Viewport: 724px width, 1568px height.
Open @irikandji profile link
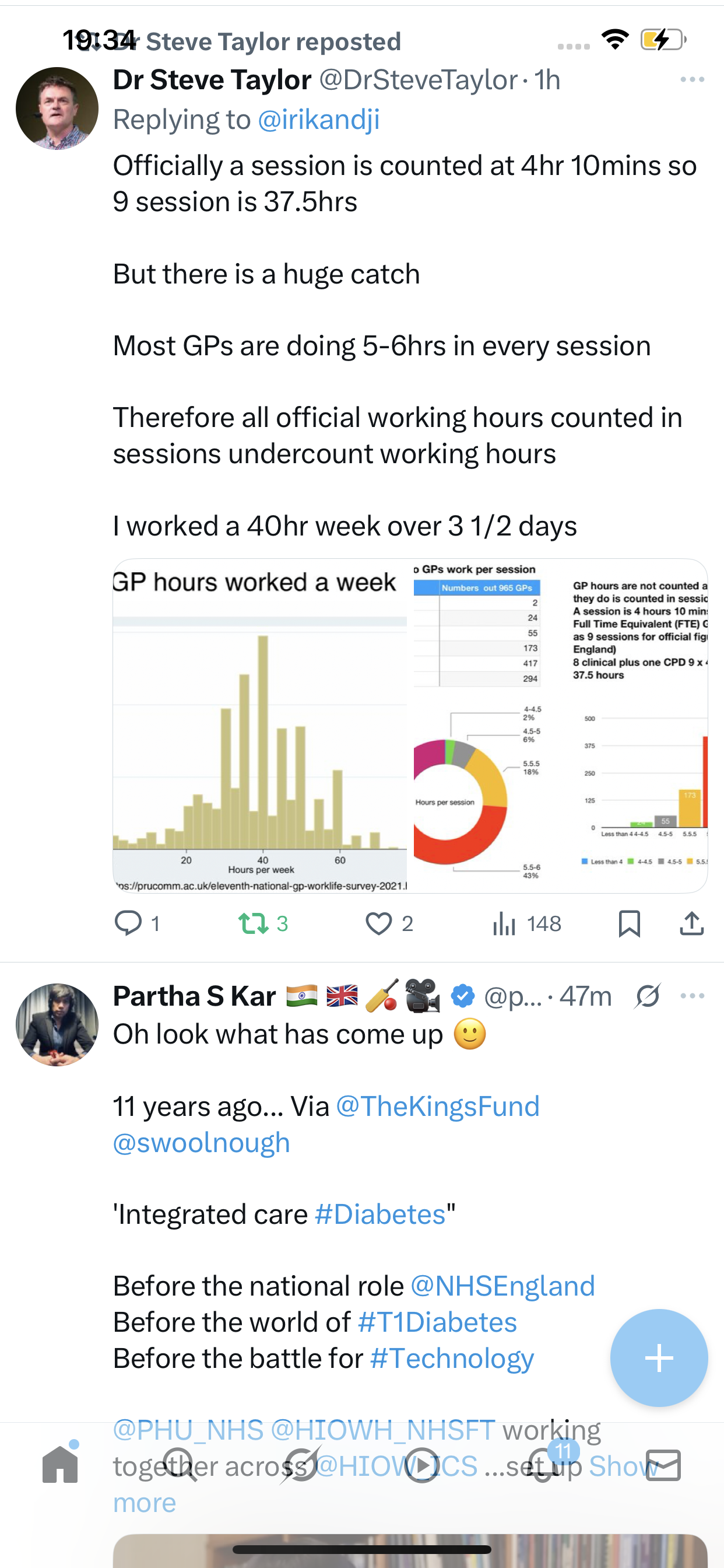pos(319,120)
